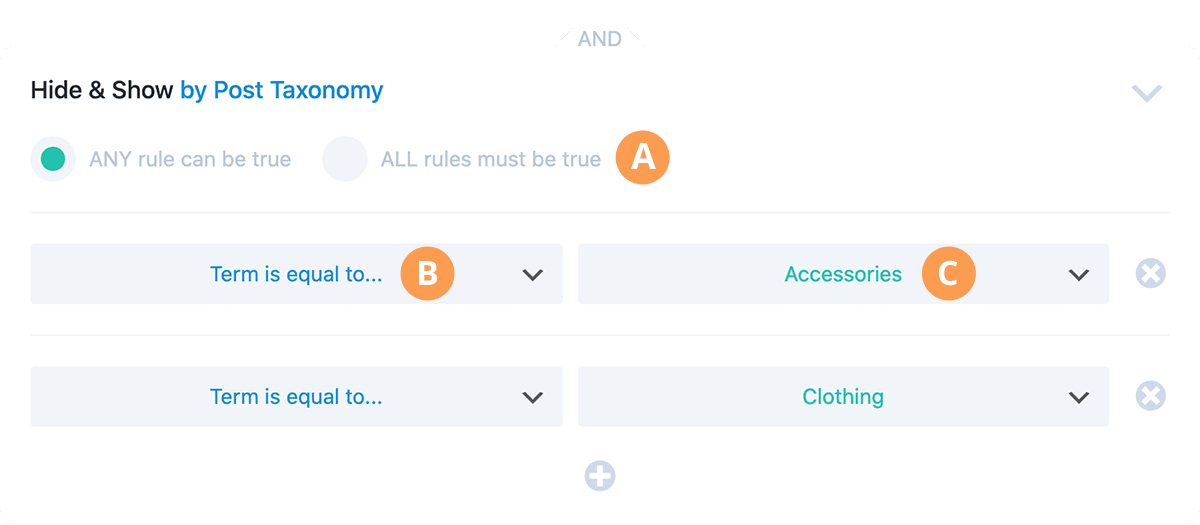The height and width of the screenshot is (525, 1200).
Task: Click the 'Hide & Show' heading text
Action: click(102, 90)
